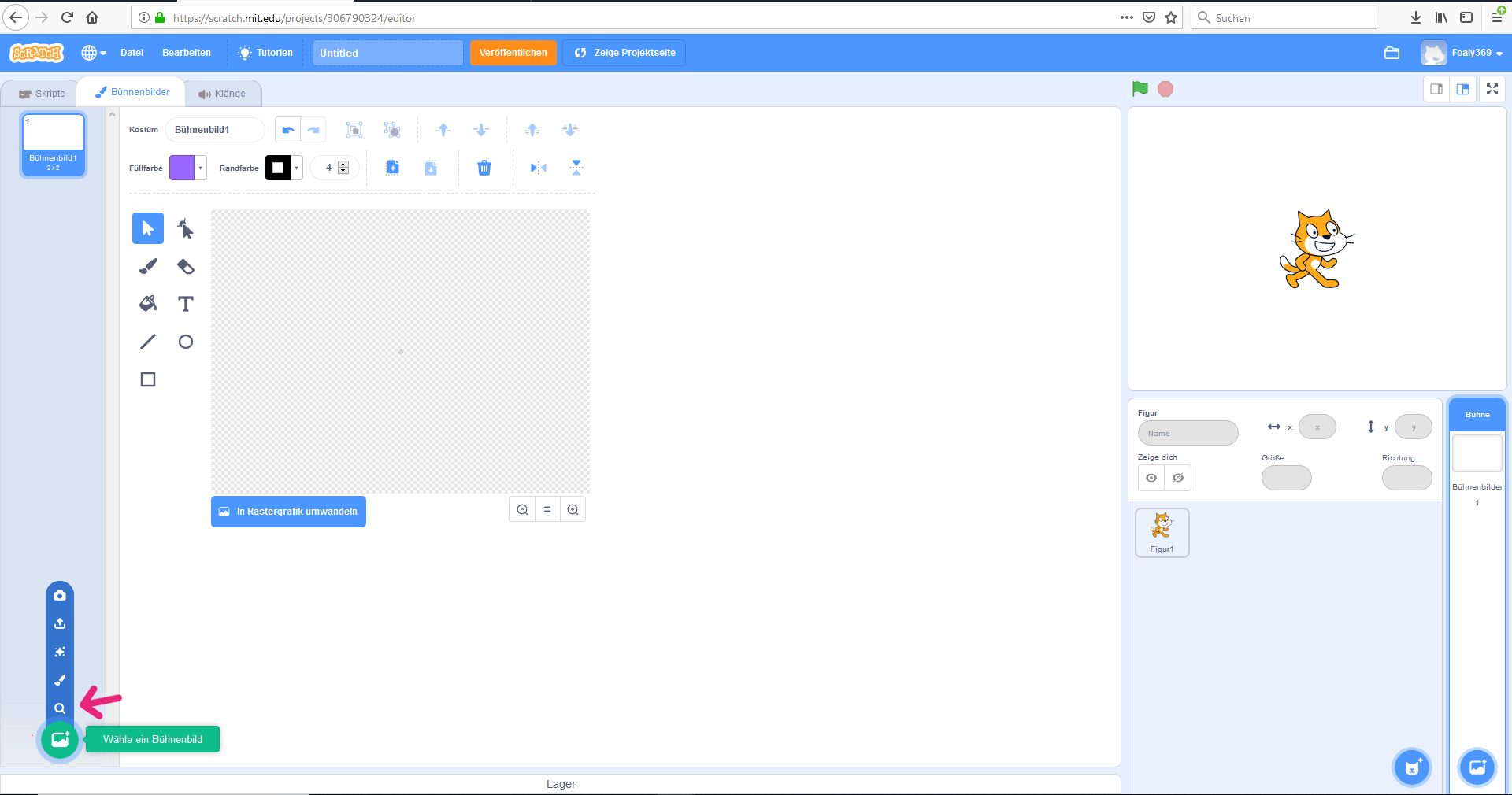This screenshot has height=795, width=1512.
Task: Switch to the Klänge tab
Action: (223, 94)
